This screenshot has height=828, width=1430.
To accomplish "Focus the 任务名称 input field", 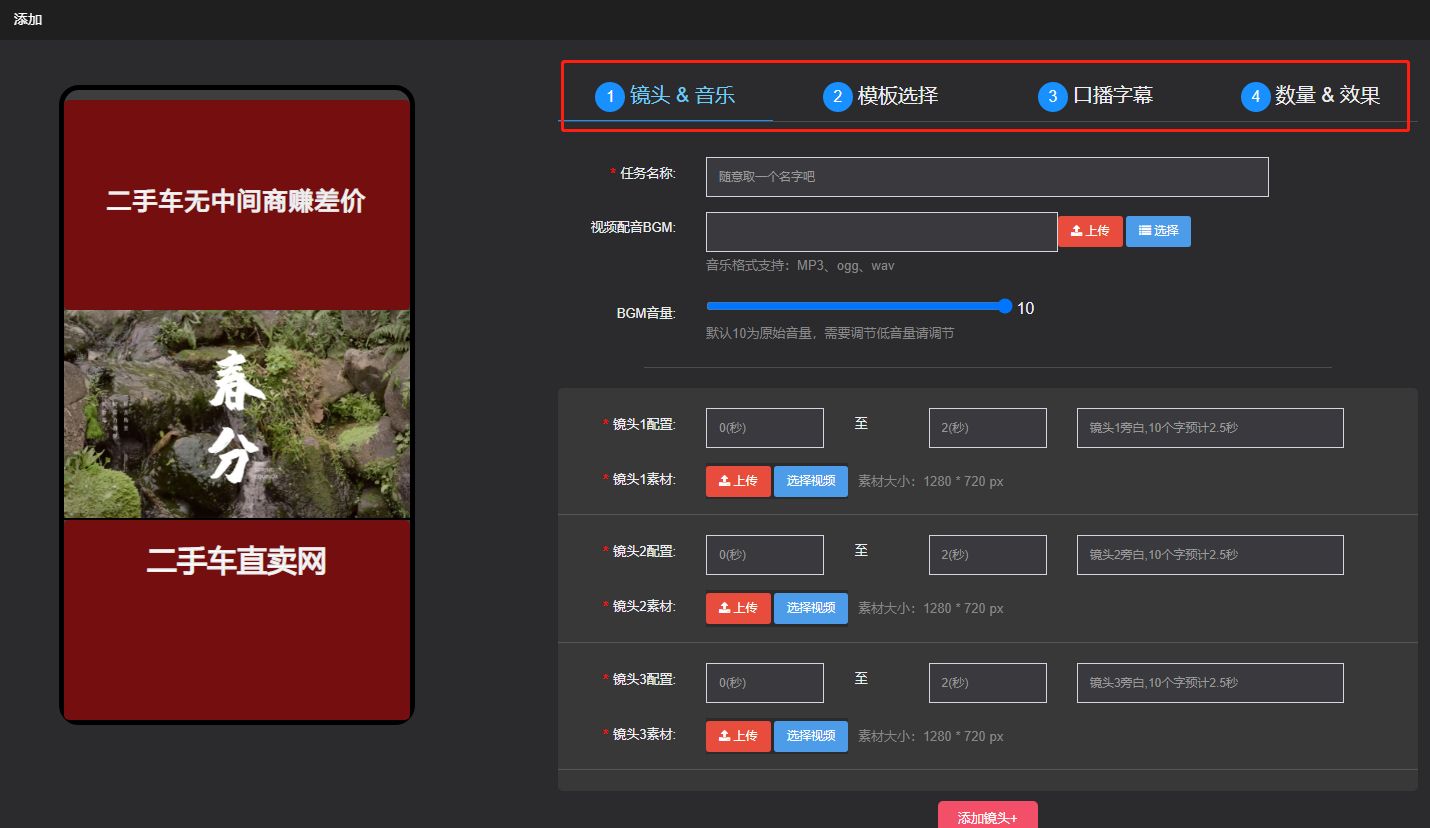I will click(986, 177).
